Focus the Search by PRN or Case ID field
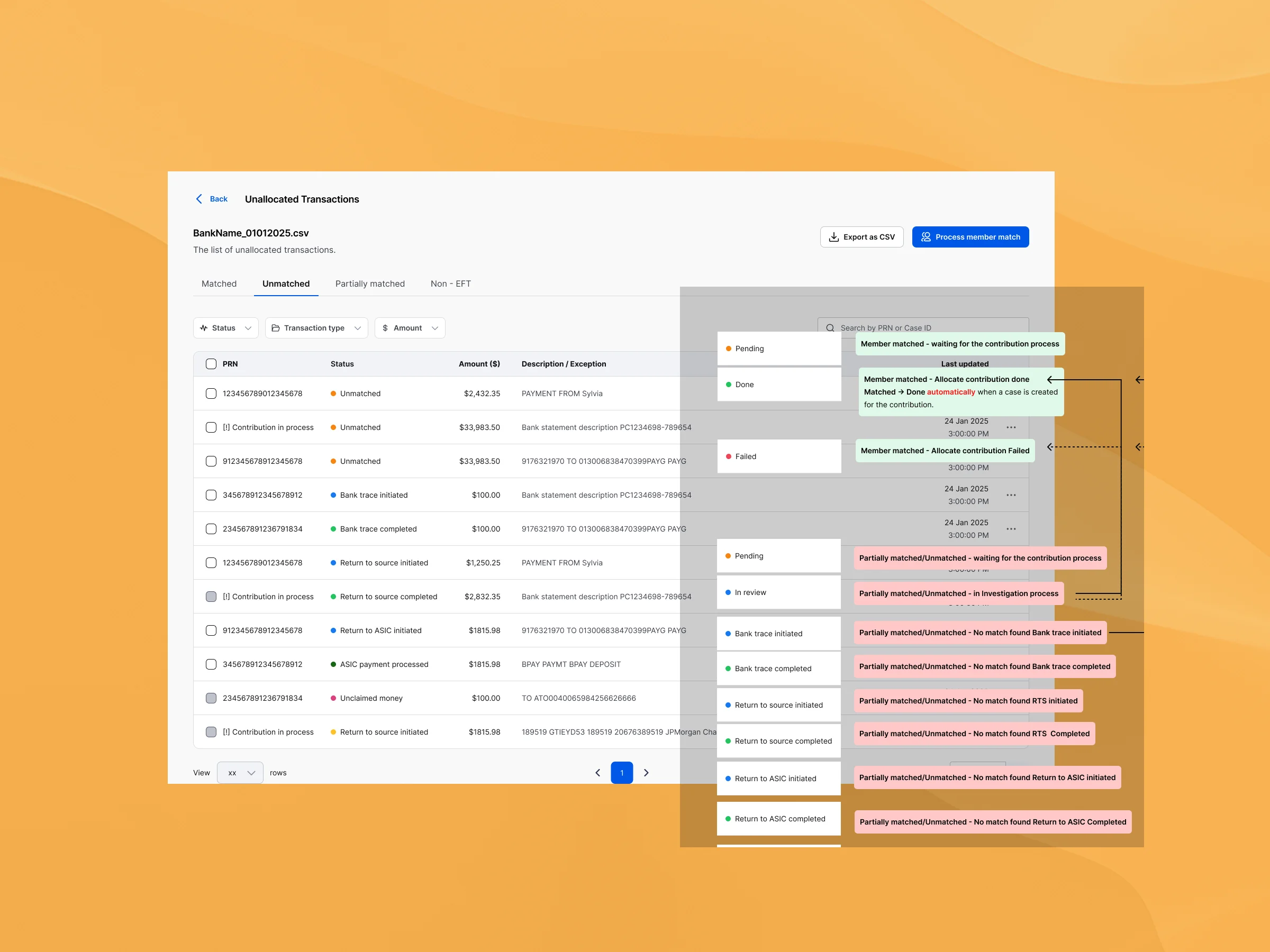The image size is (1270, 952). (923, 328)
